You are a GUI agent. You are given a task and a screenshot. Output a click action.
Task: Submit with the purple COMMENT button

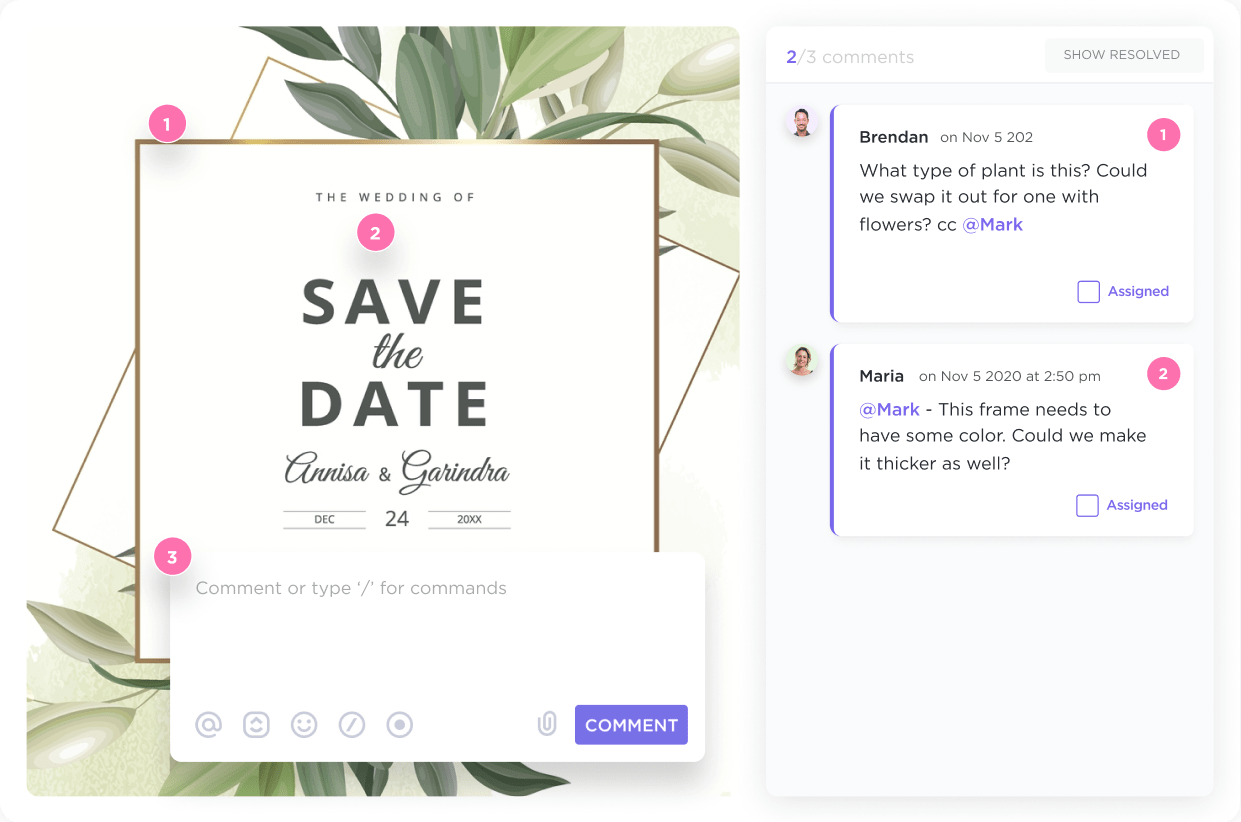(631, 725)
